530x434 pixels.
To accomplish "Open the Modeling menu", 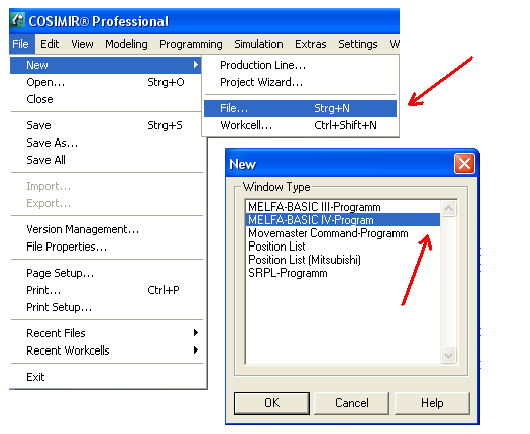I will [x=126, y=44].
